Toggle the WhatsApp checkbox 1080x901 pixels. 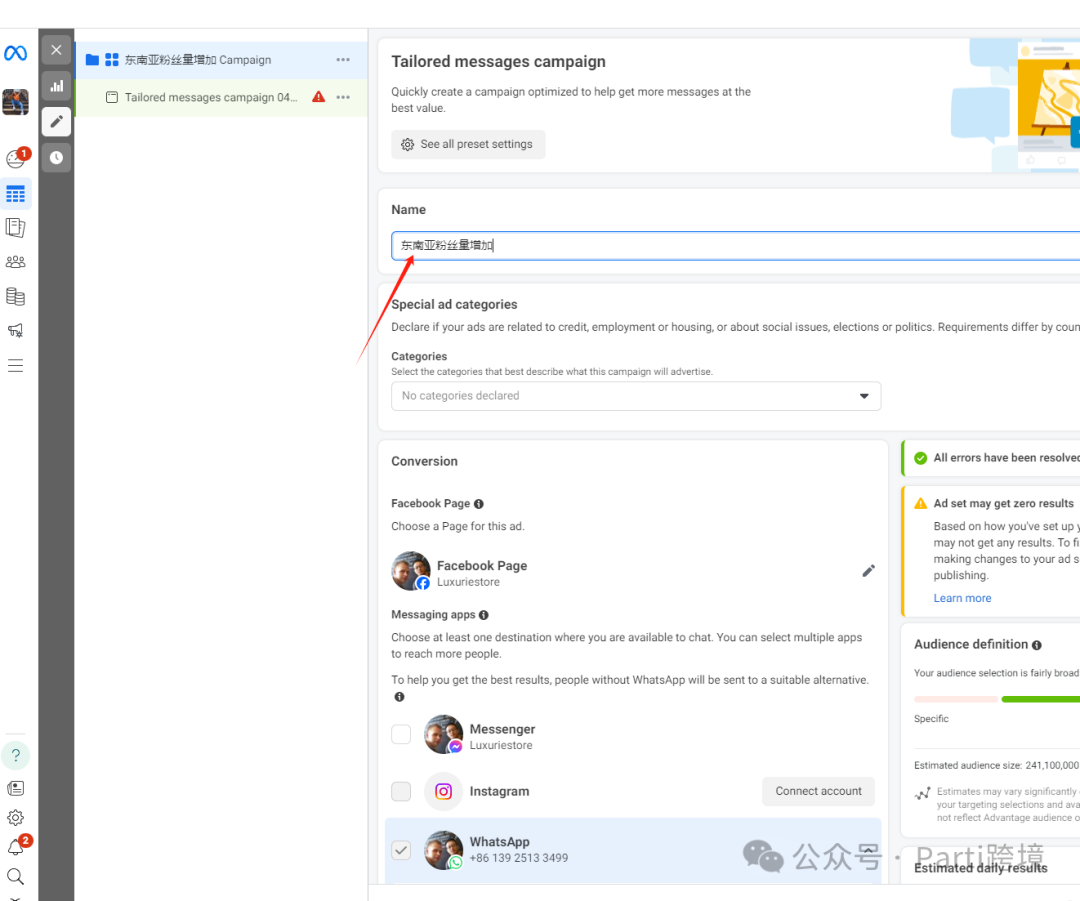click(x=401, y=850)
